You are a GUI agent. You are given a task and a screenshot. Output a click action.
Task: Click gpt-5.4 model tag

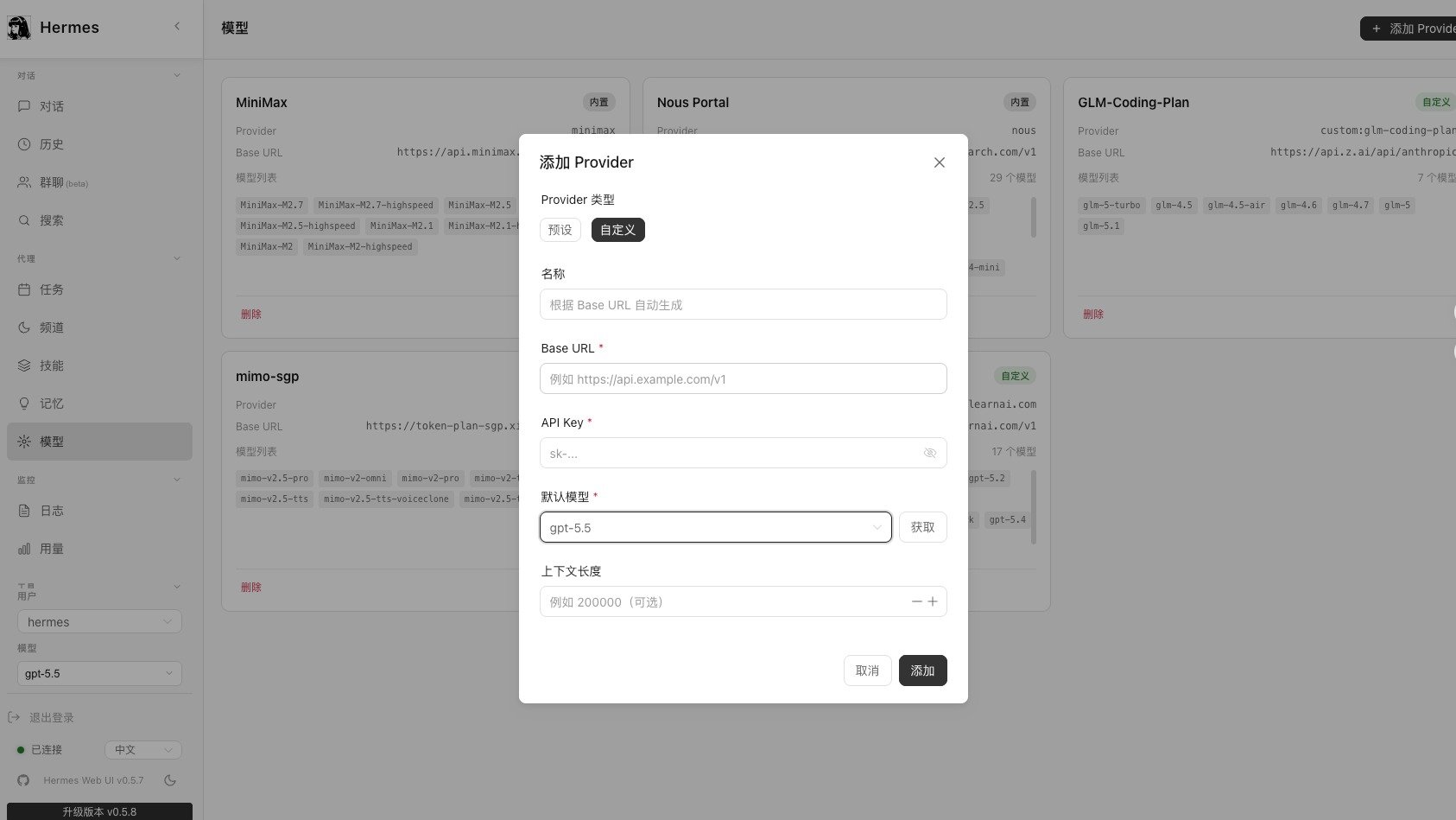(x=1008, y=519)
